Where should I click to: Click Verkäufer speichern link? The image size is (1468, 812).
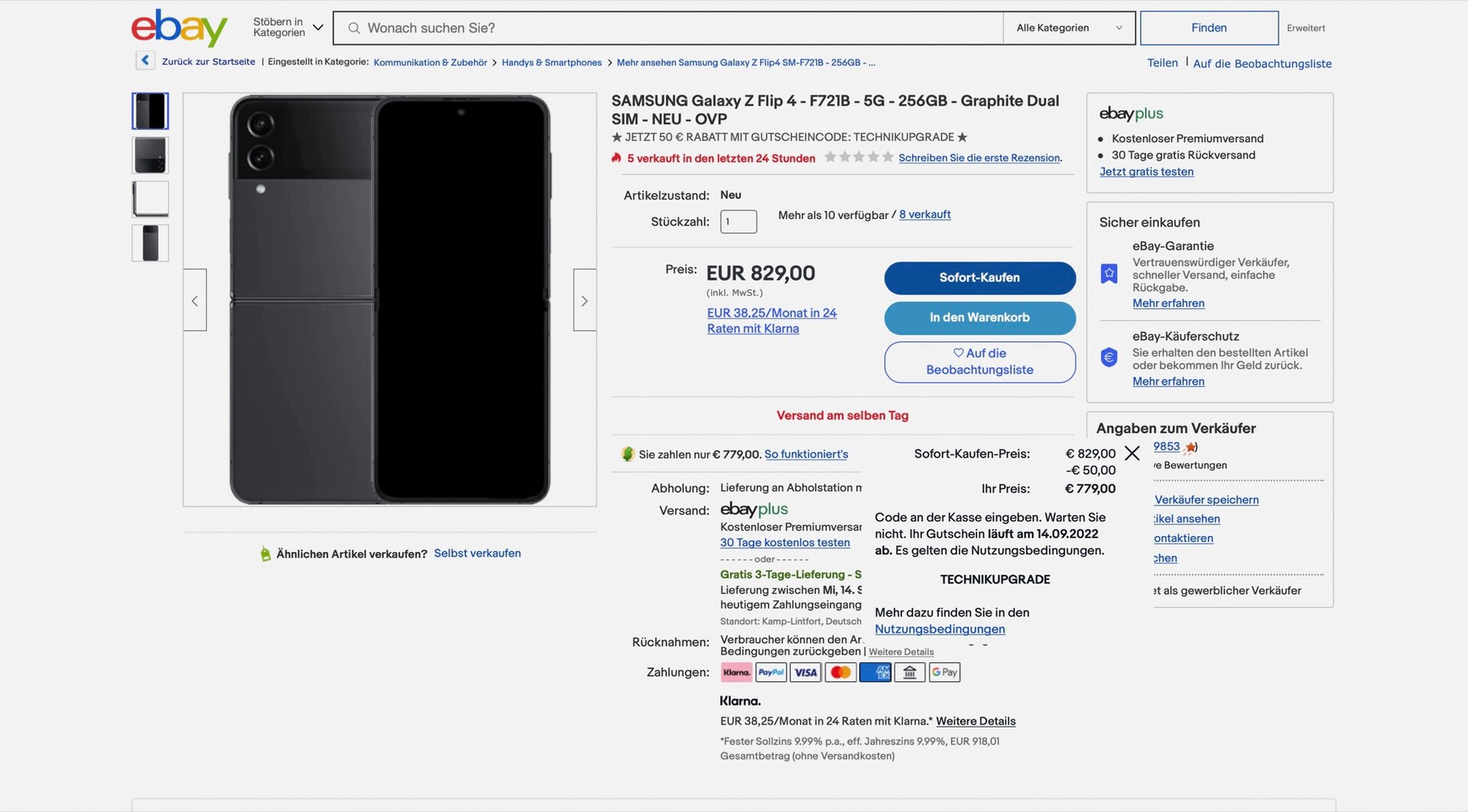coord(1207,499)
